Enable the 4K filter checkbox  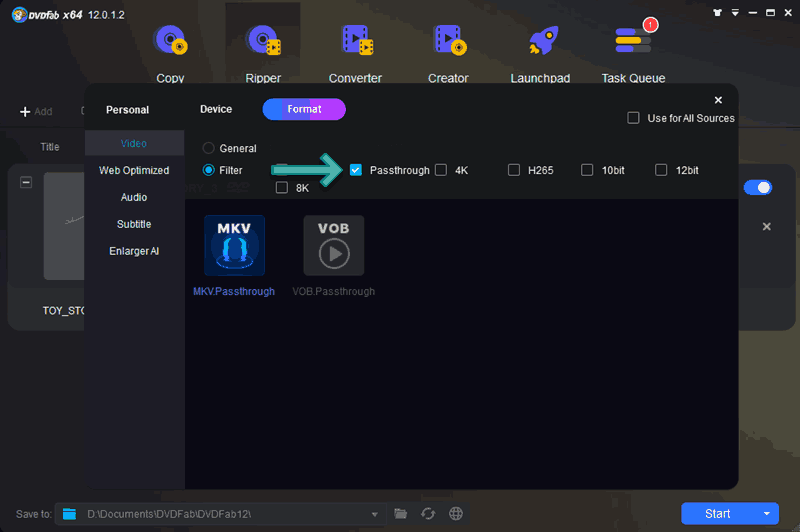tap(441, 170)
